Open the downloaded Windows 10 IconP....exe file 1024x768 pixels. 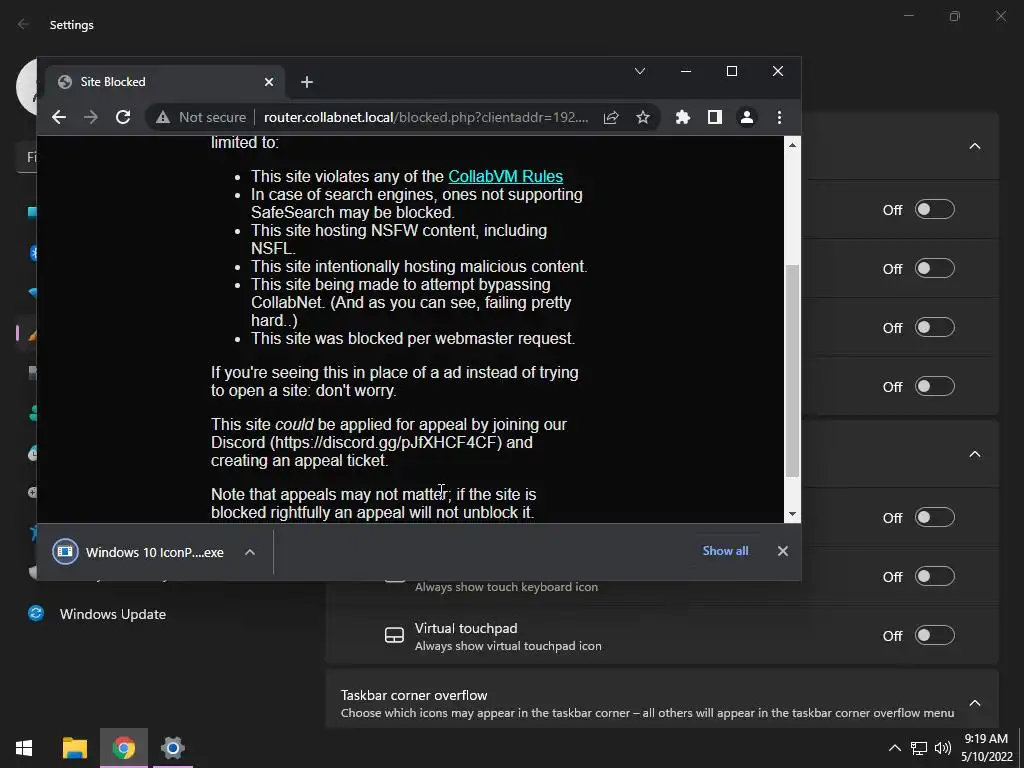138,552
